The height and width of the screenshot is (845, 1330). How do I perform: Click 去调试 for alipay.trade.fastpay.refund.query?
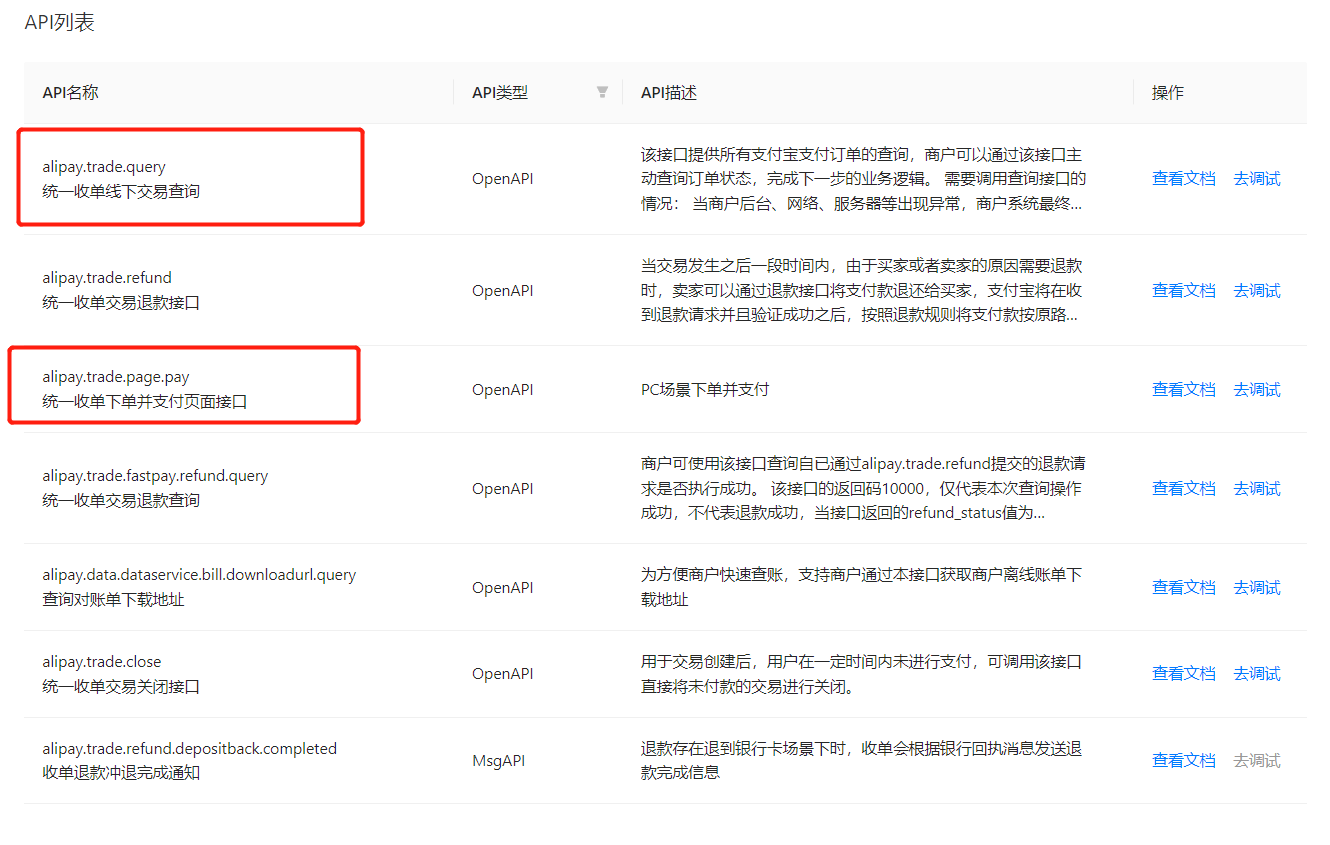[1257, 489]
